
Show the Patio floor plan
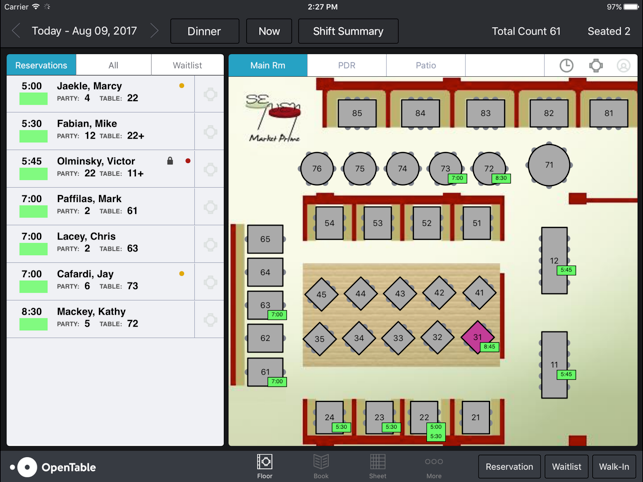(426, 65)
